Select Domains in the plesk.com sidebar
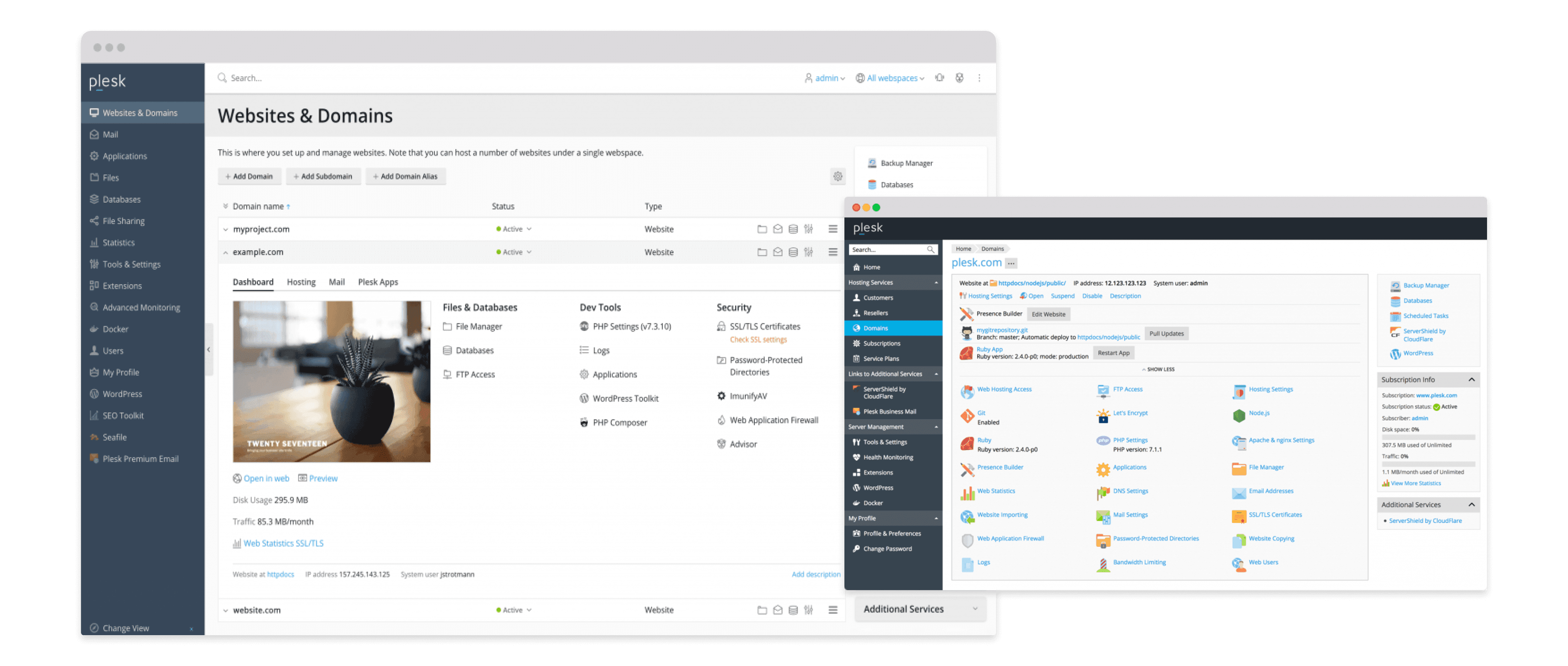The height and width of the screenshot is (666, 1568). coord(892,328)
